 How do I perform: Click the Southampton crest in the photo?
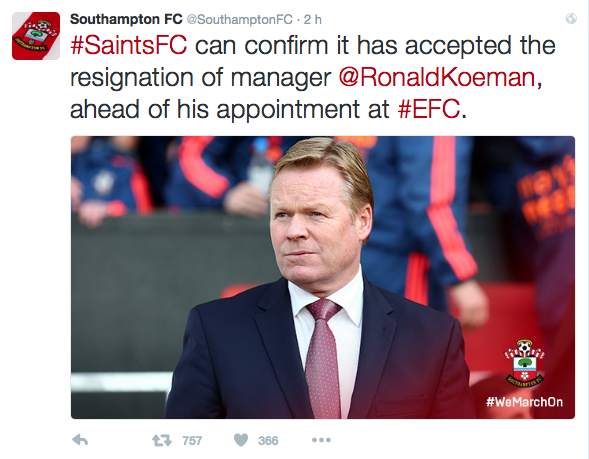[x=524, y=363]
